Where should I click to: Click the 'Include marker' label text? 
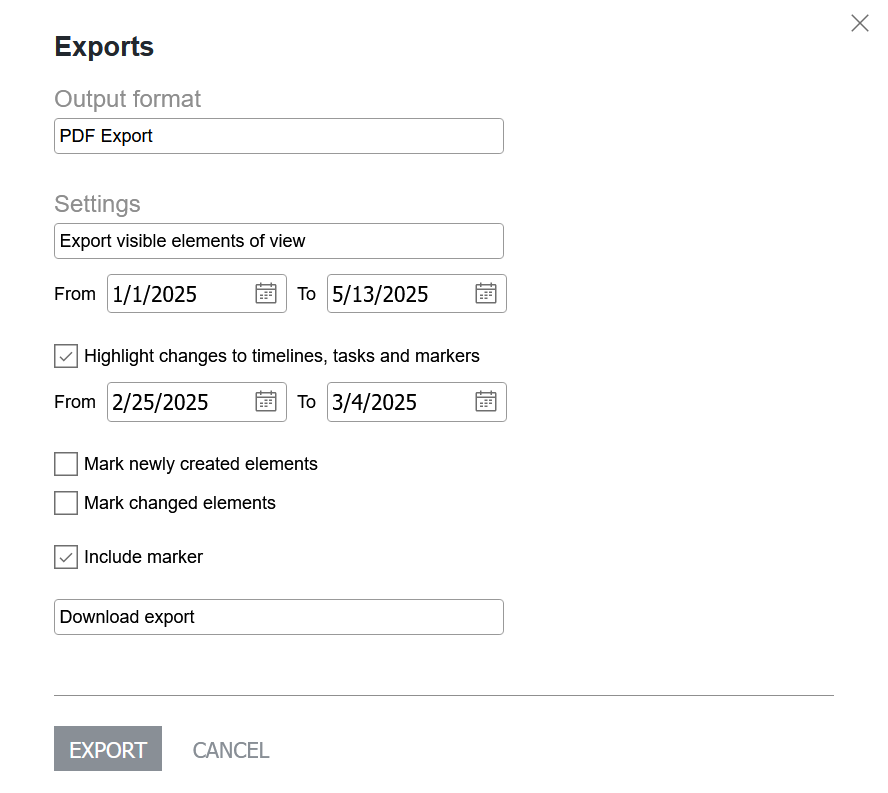click(x=143, y=557)
